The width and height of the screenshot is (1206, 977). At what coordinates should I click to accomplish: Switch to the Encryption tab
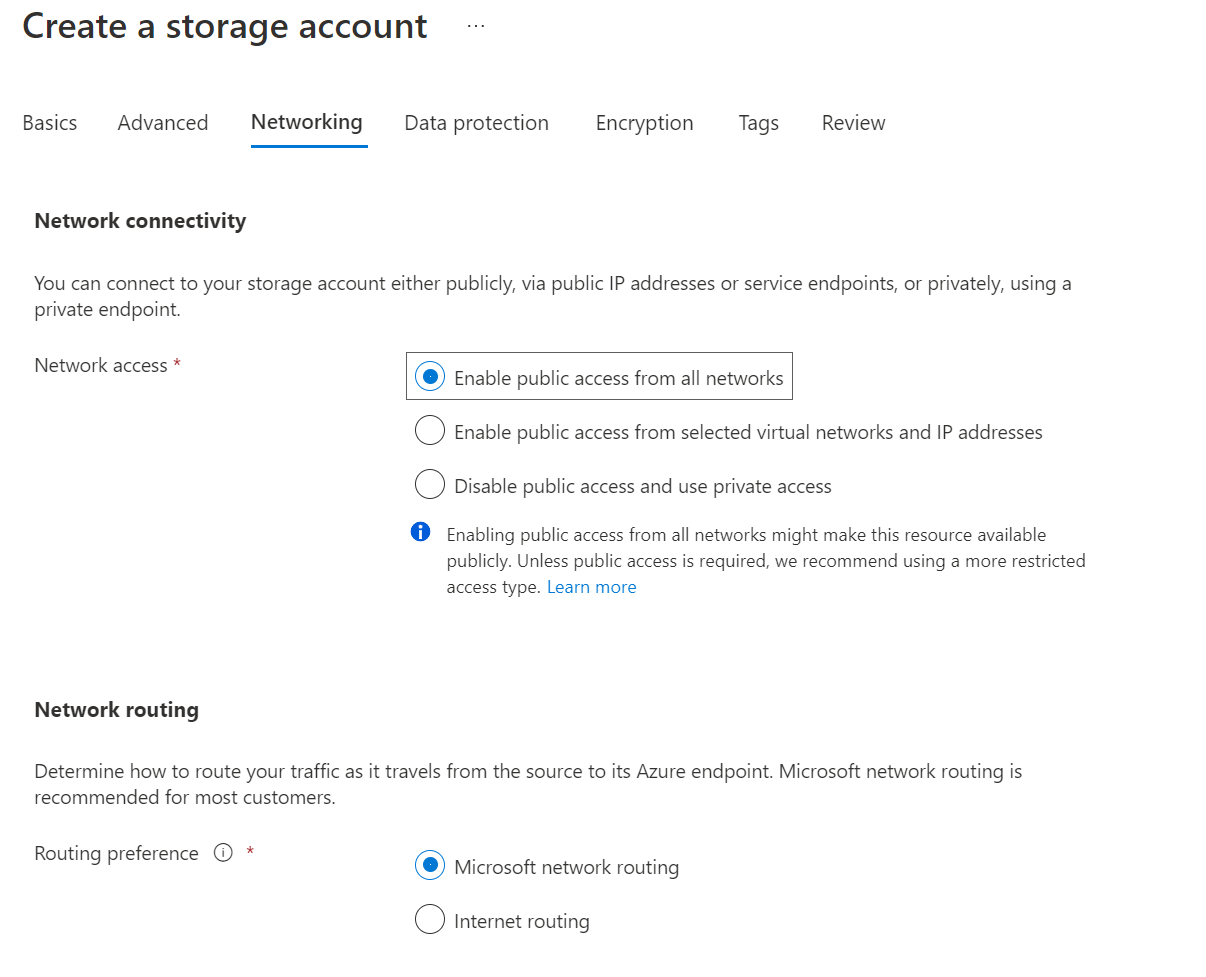(644, 123)
